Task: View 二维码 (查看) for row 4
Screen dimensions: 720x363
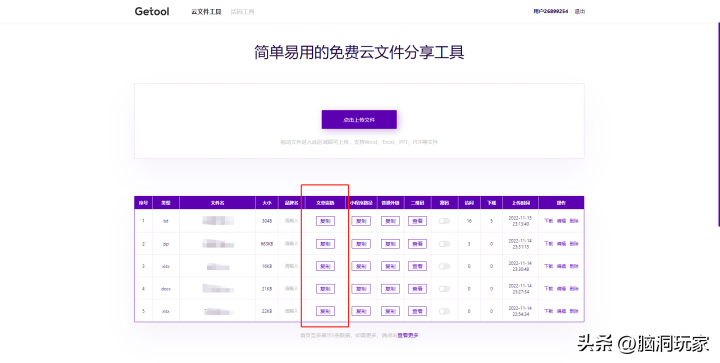Action: pos(417,289)
